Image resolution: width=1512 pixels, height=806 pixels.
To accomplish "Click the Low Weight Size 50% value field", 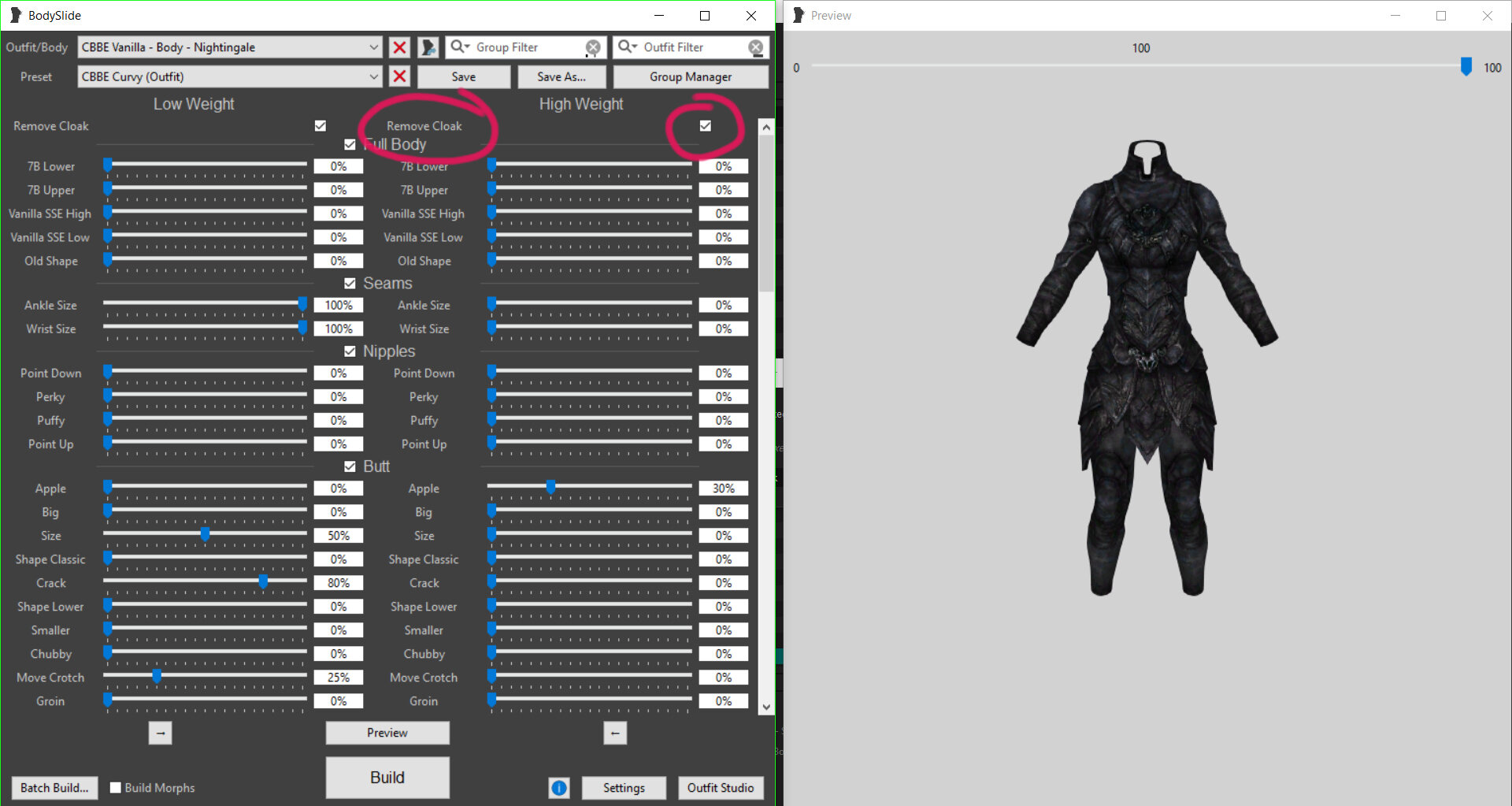I will point(339,536).
